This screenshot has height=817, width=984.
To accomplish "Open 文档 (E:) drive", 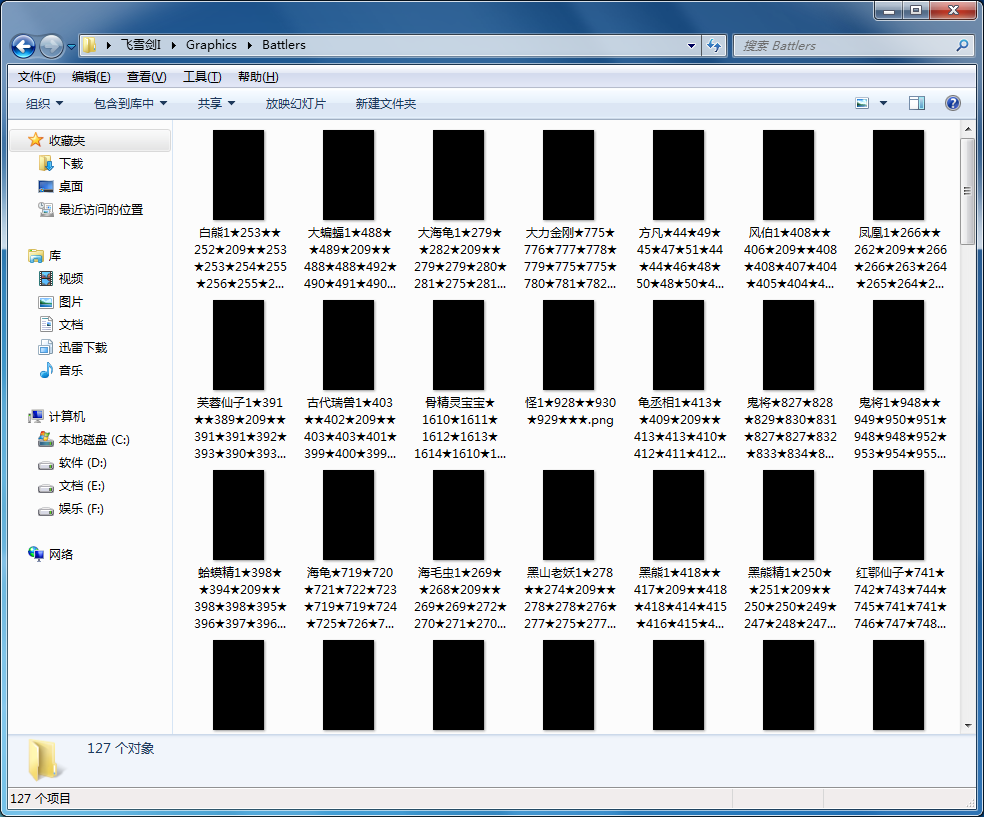I will point(81,486).
